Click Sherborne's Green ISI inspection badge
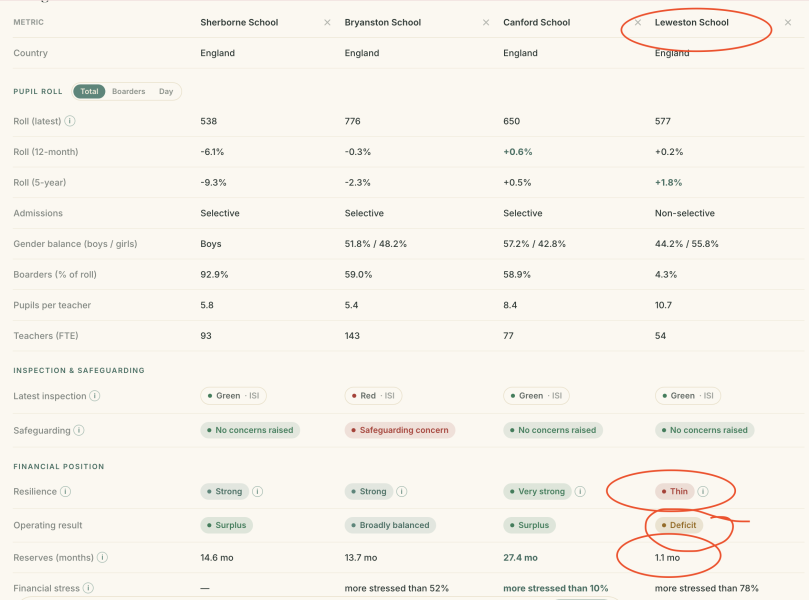 tap(233, 396)
